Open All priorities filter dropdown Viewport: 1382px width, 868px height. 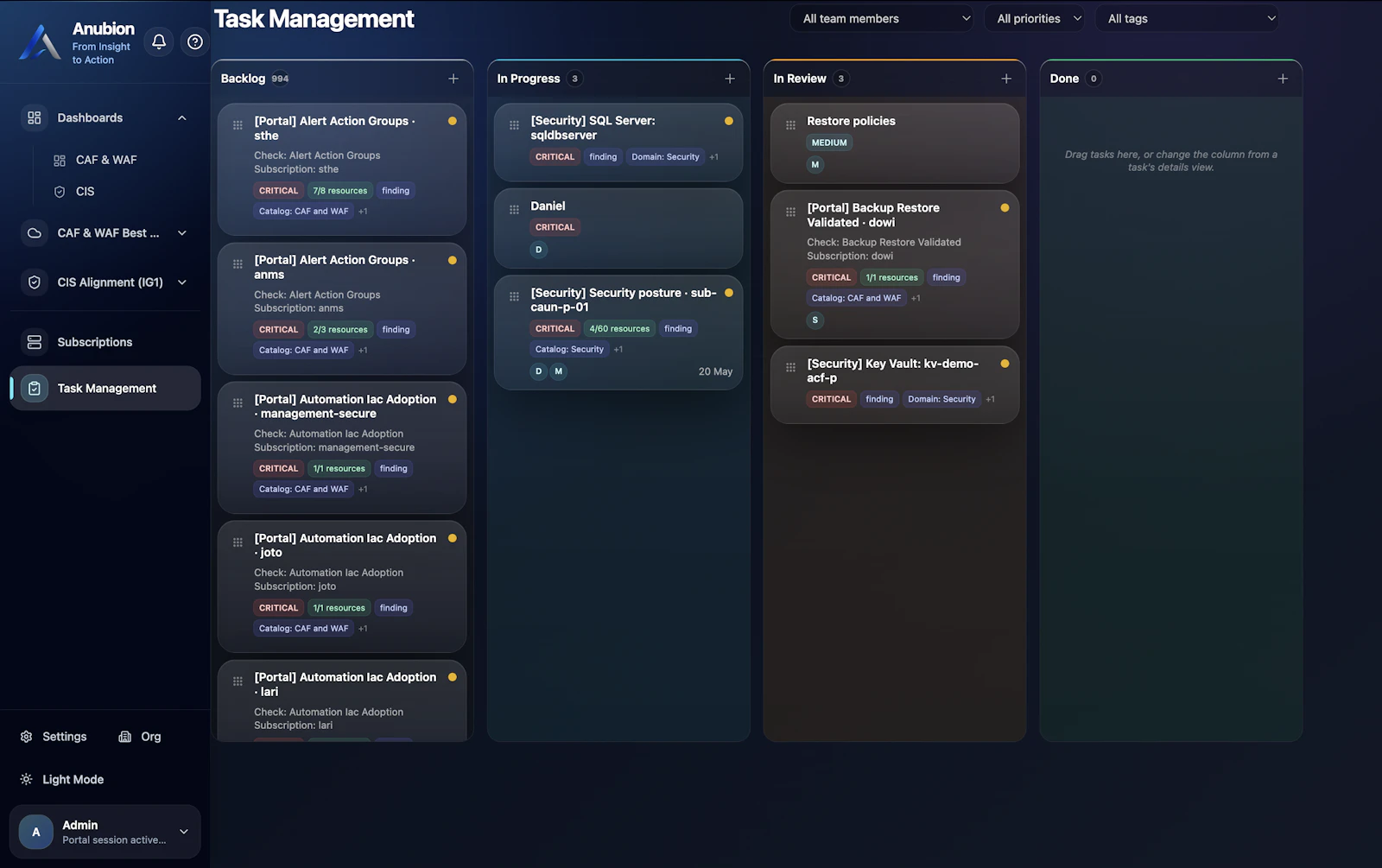coord(1035,18)
